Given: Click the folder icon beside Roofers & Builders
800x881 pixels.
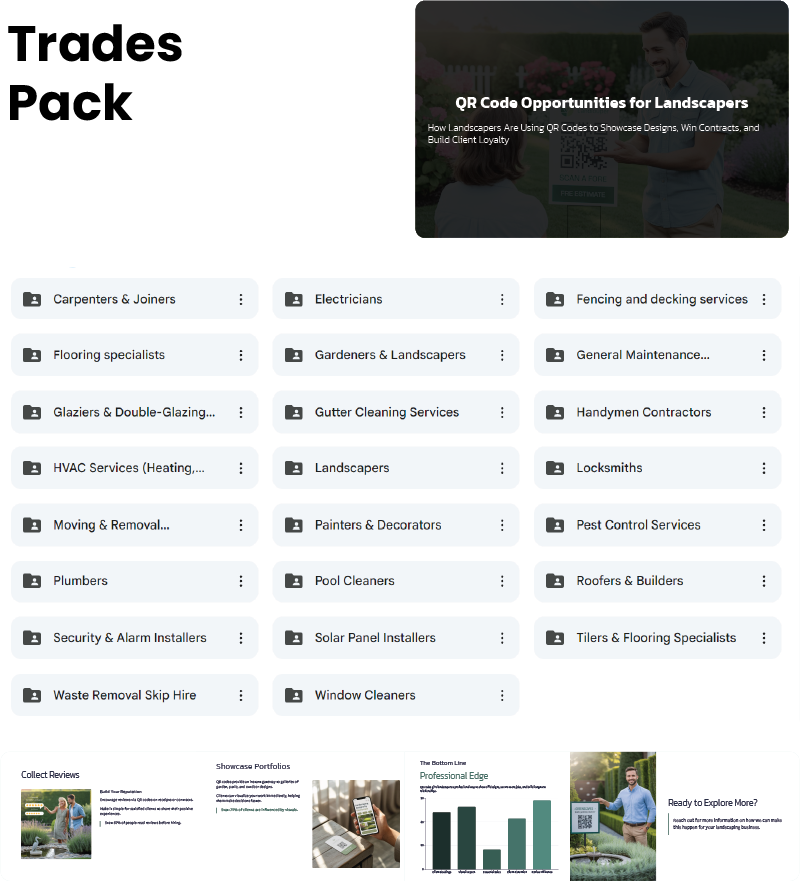Looking at the screenshot, I should coord(555,581).
